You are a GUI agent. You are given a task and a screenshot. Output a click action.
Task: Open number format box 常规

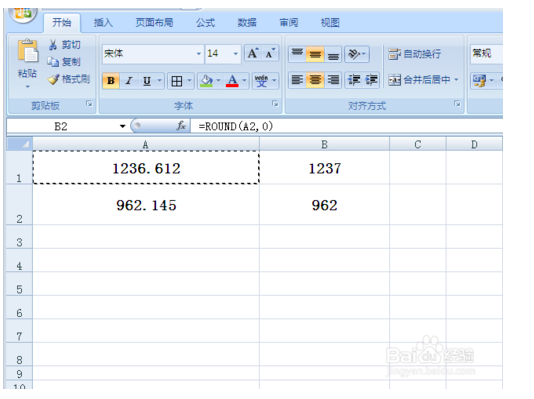(486, 53)
